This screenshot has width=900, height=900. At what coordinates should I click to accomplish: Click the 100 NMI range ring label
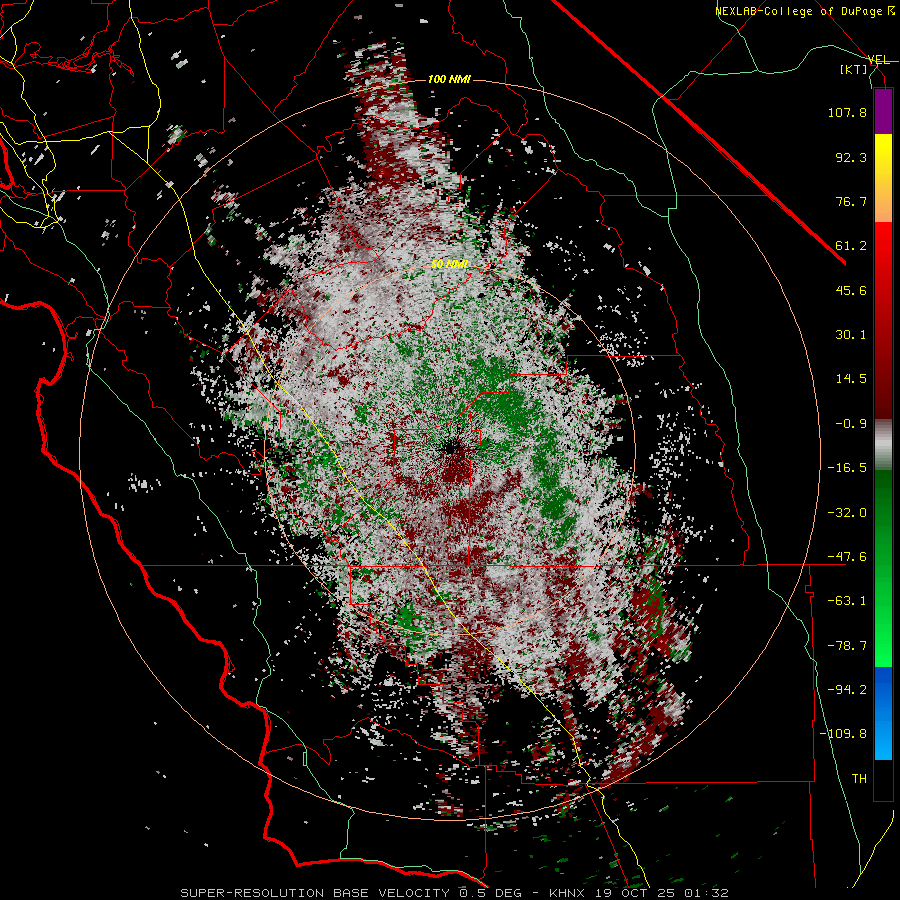[x=449, y=79]
